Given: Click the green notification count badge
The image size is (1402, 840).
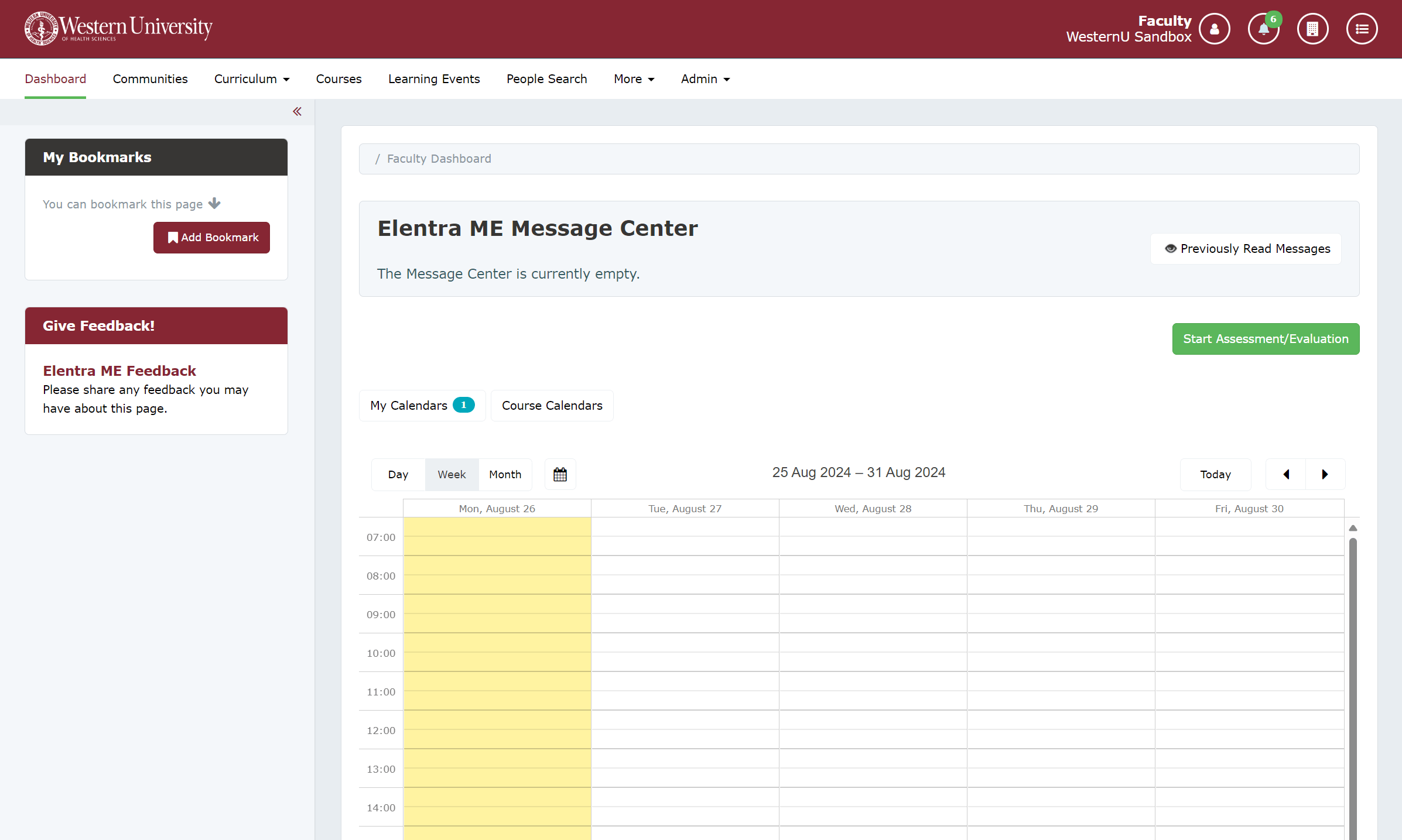Looking at the screenshot, I should coord(1273,19).
